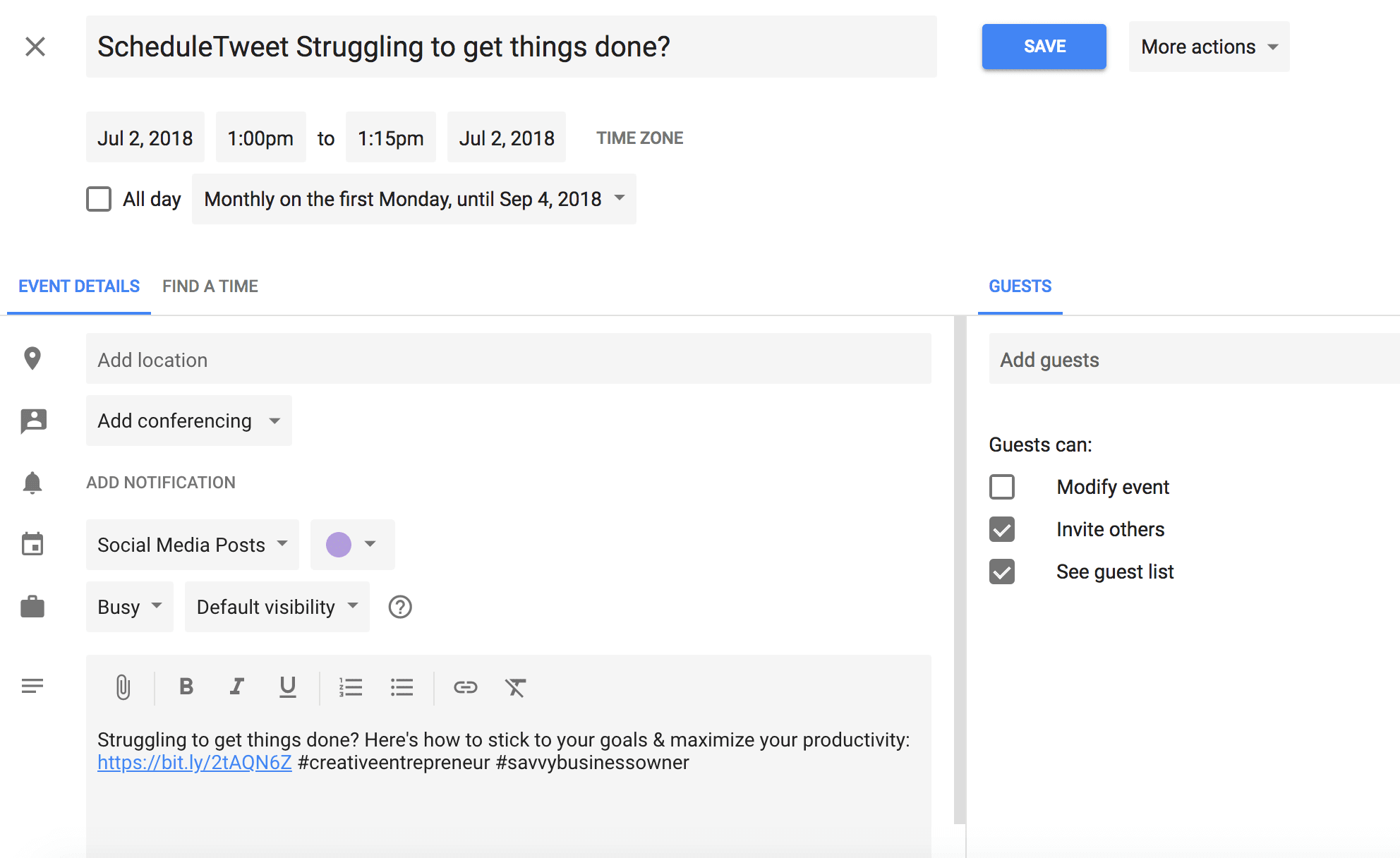Enable the Modify event guest permission
This screenshot has width=1400, height=858.
[x=1002, y=487]
